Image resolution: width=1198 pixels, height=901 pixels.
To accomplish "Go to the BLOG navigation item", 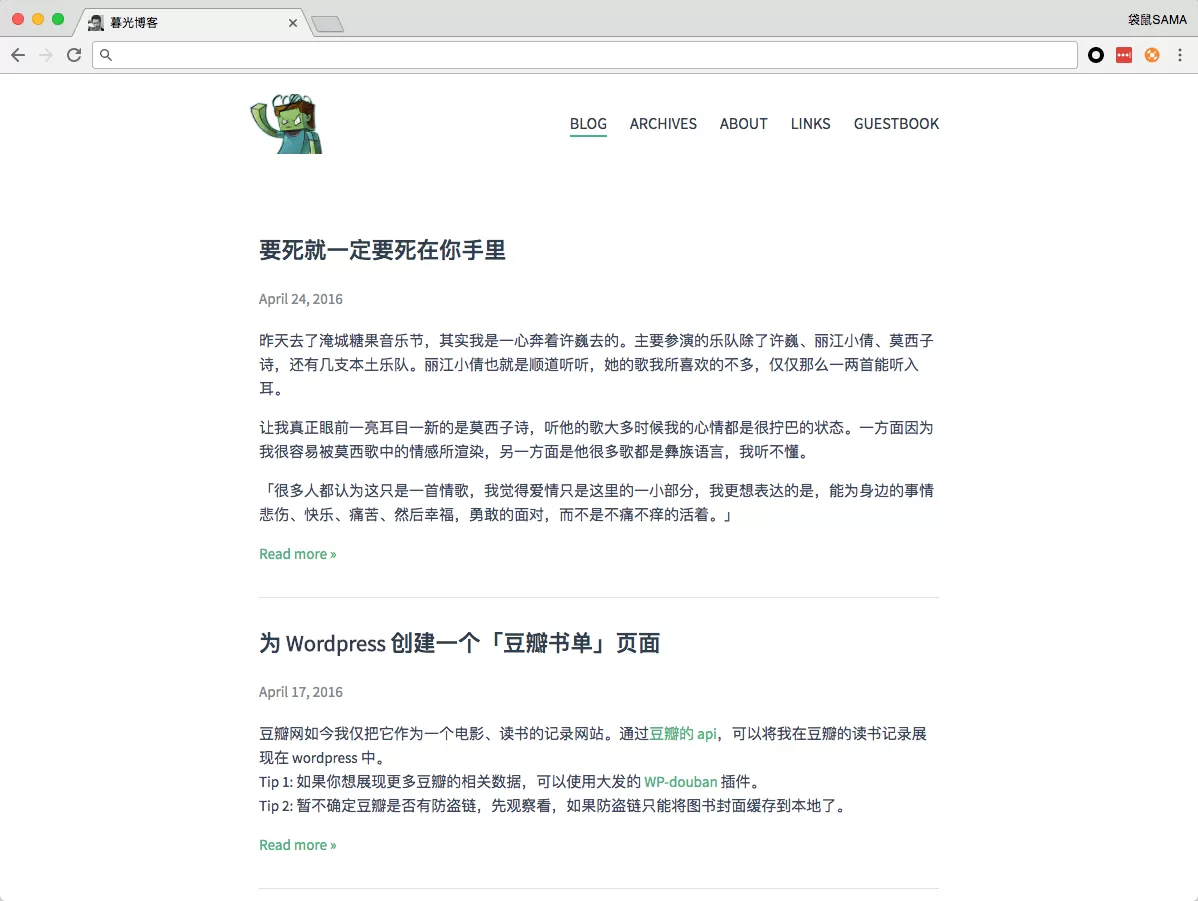I will [x=588, y=124].
